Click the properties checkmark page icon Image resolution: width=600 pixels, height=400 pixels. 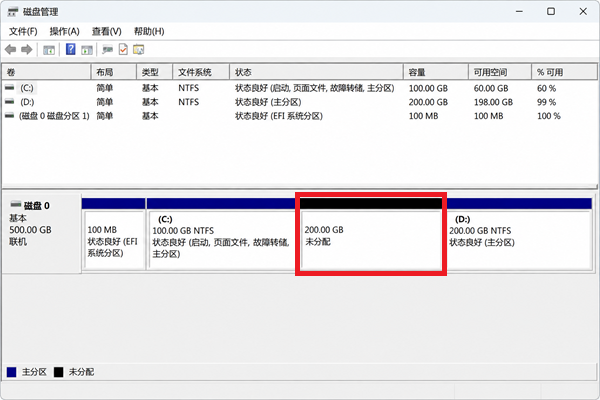tap(123, 49)
